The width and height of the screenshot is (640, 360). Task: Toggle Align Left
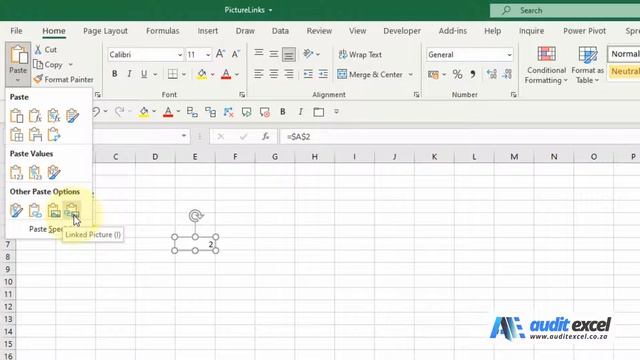click(x=258, y=74)
